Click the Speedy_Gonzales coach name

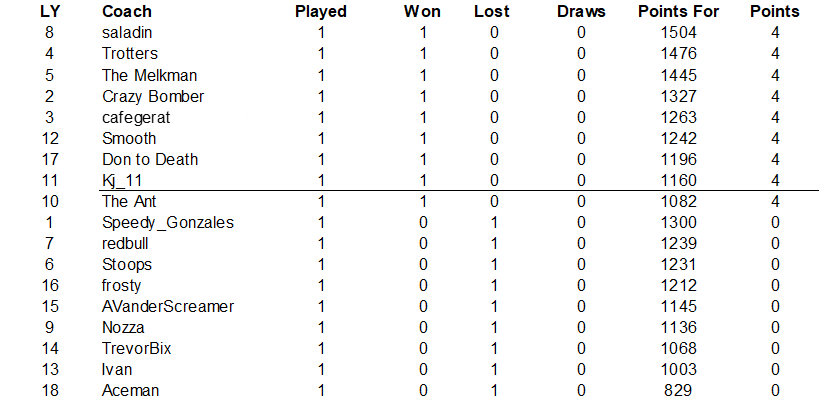(168, 222)
